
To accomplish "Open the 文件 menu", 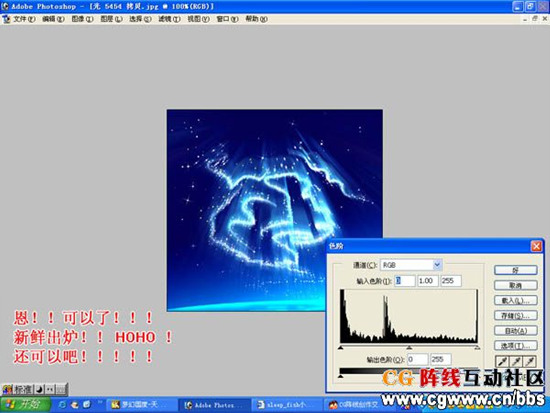I will click(x=24, y=19).
